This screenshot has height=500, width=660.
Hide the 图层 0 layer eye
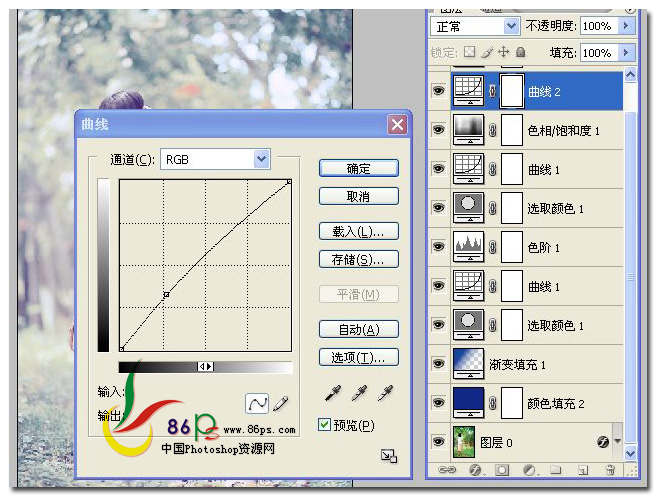[439, 441]
